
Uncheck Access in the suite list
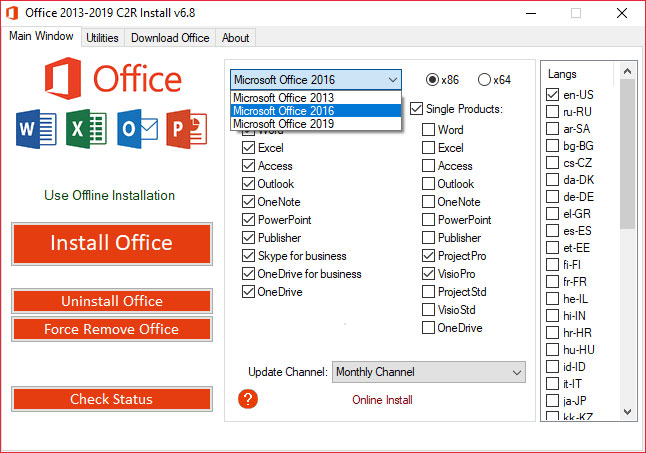(x=248, y=166)
